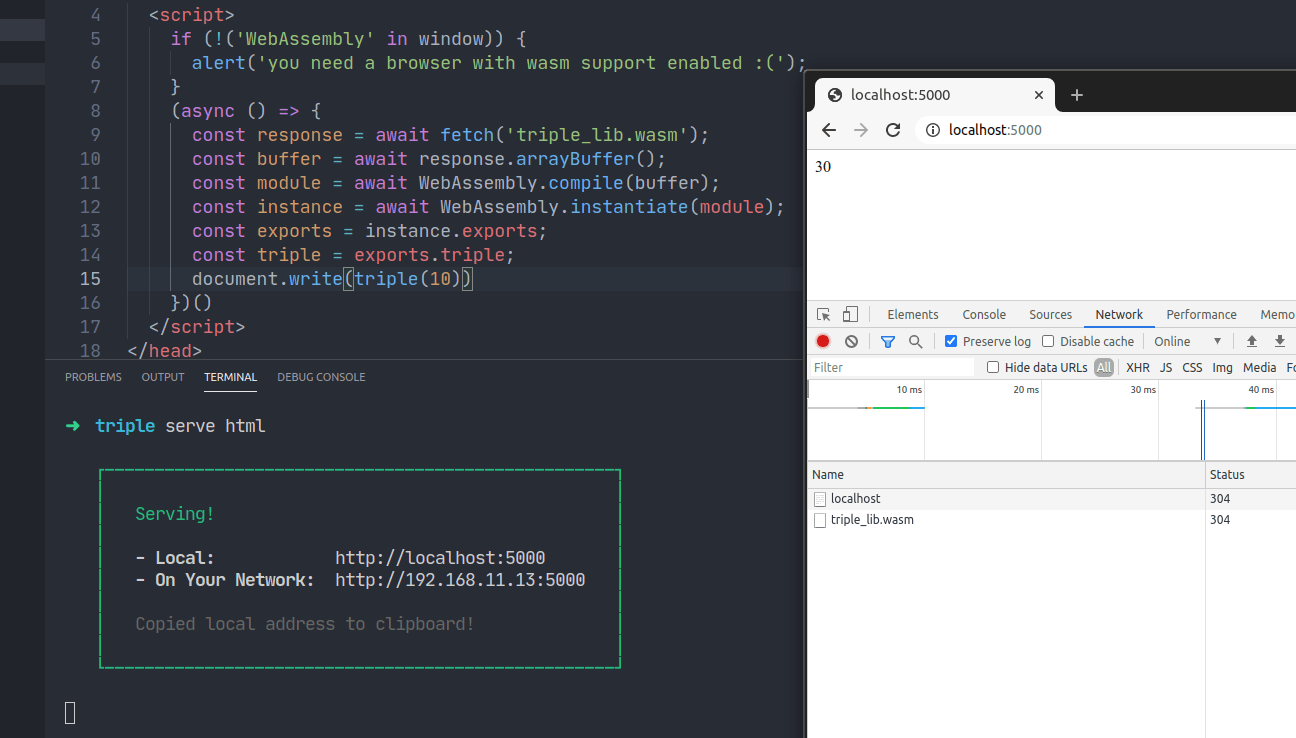1296x738 pixels.
Task: Click the Serving! message in terminal
Action: point(175,514)
